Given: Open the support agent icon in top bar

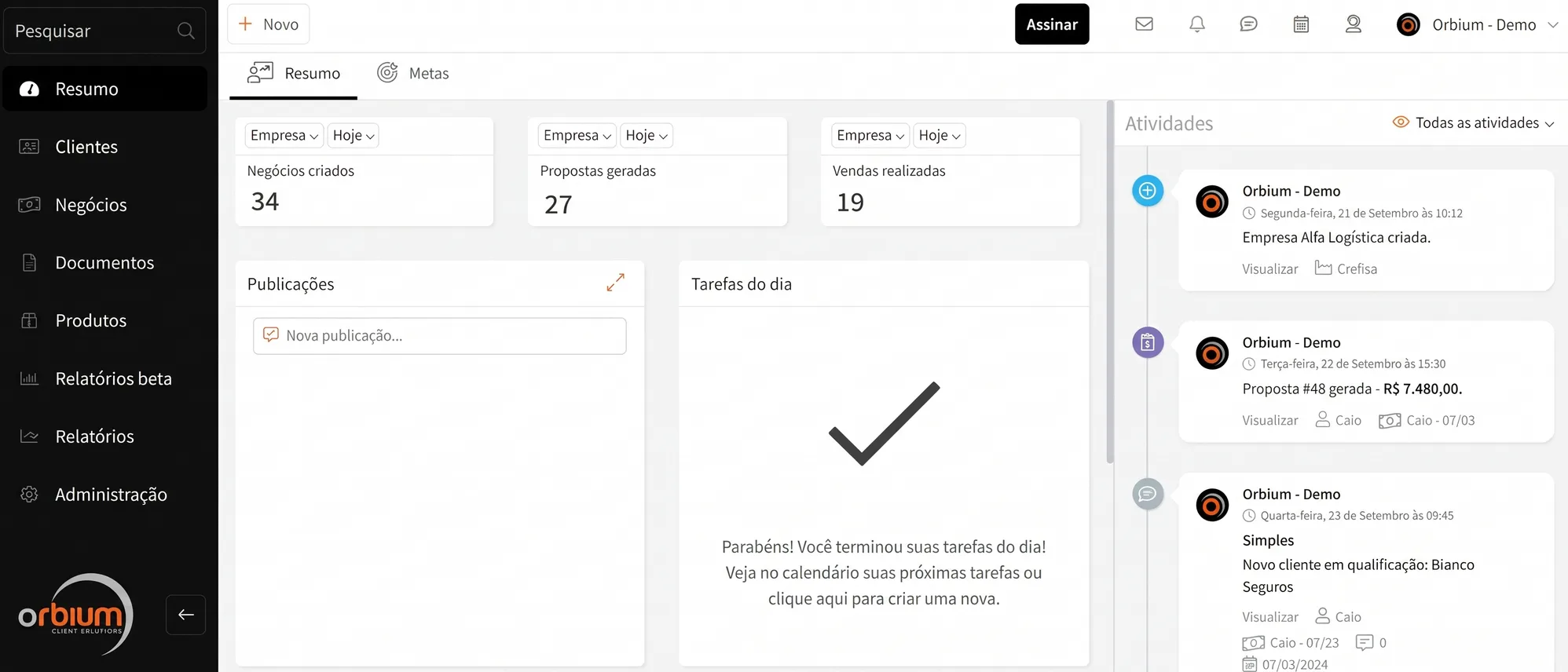Looking at the screenshot, I should pos(1353,24).
